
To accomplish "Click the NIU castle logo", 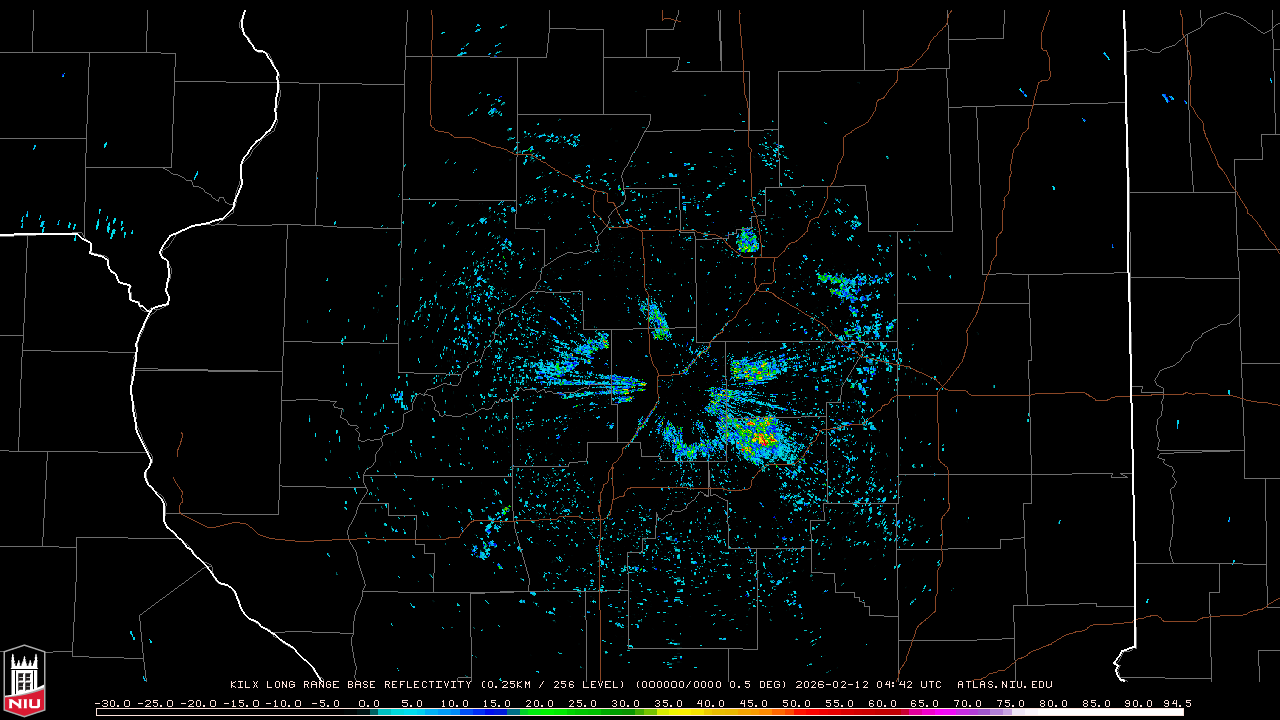I will pyautogui.click(x=24, y=682).
